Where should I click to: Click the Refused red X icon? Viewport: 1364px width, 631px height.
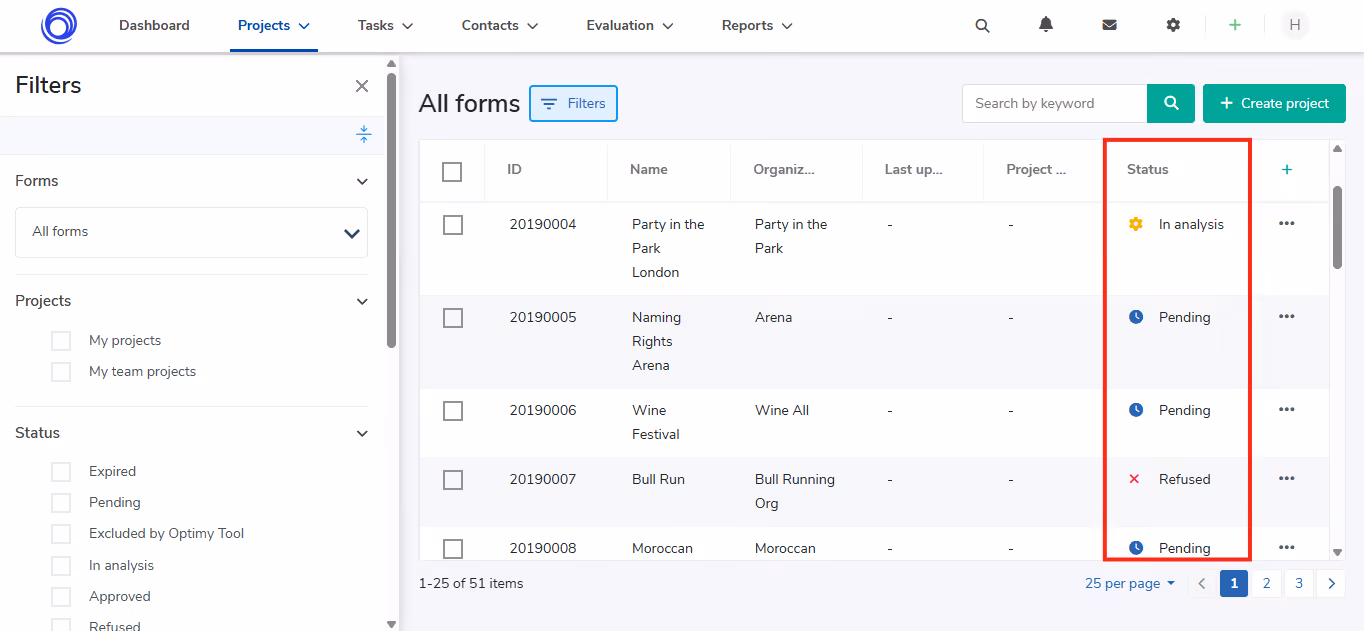click(x=1134, y=479)
